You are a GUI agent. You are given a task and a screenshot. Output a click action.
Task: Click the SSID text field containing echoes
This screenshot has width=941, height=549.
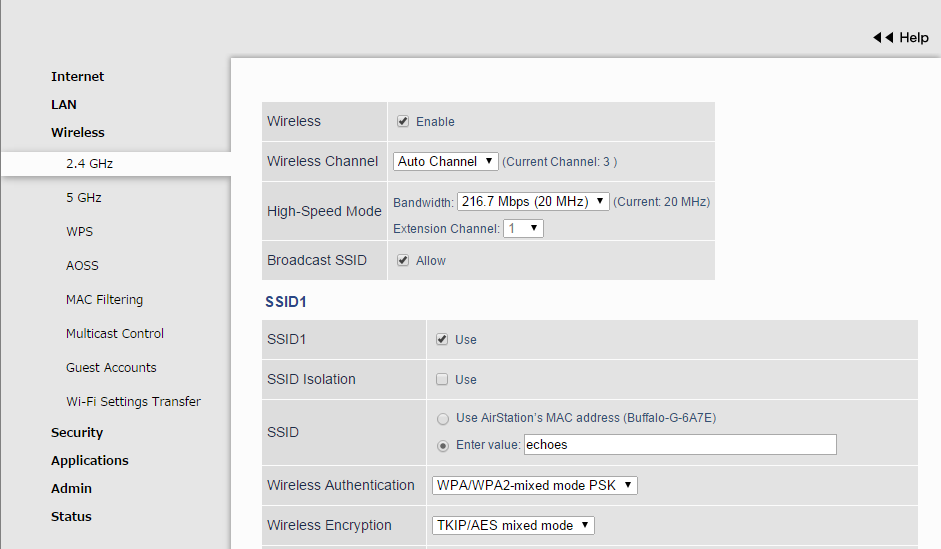coord(679,445)
